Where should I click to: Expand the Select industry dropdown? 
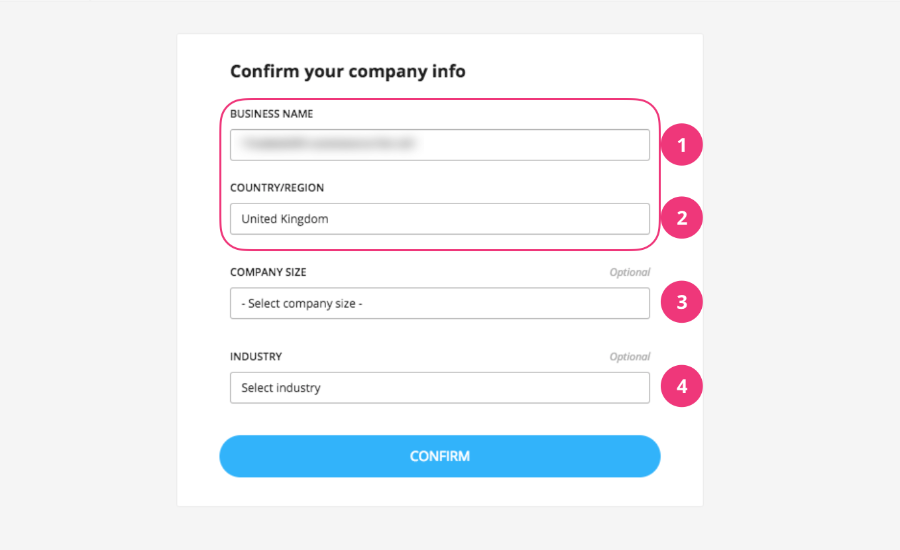(439, 388)
